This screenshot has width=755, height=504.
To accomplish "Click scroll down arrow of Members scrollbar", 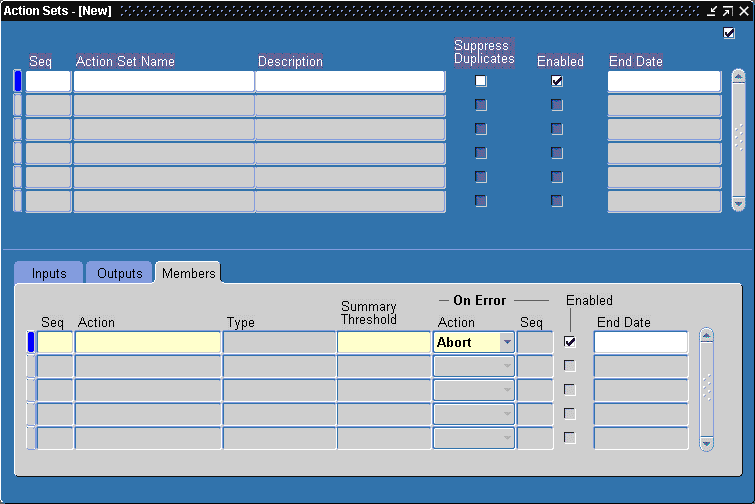I will (706, 444).
